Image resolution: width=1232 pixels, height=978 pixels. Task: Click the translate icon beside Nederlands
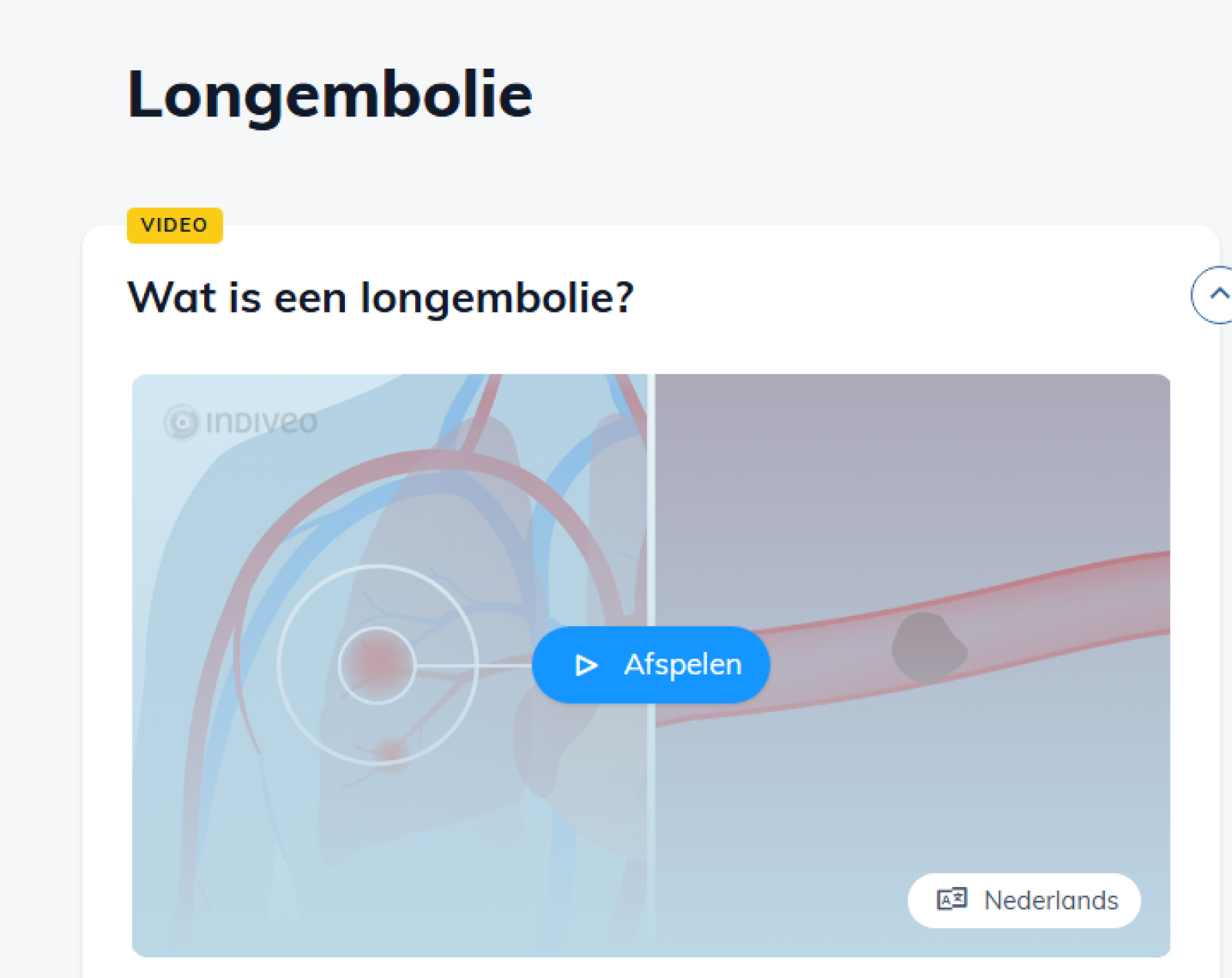[952, 899]
